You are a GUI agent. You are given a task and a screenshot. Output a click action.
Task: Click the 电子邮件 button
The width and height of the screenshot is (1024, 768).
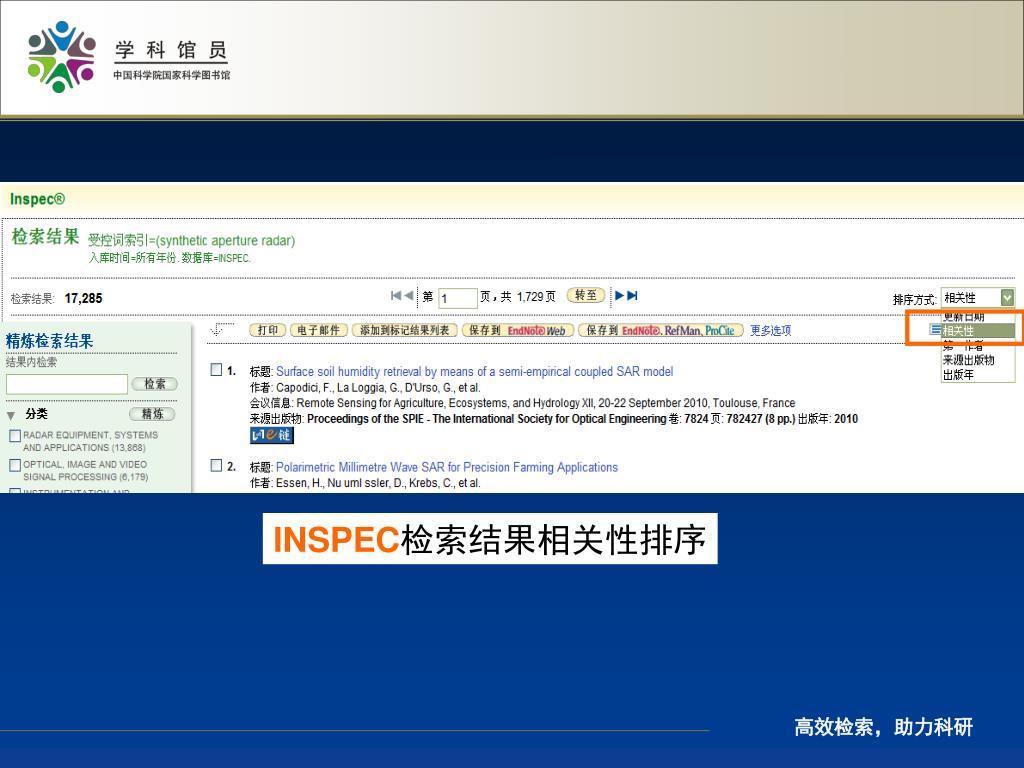click(x=319, y=330)
